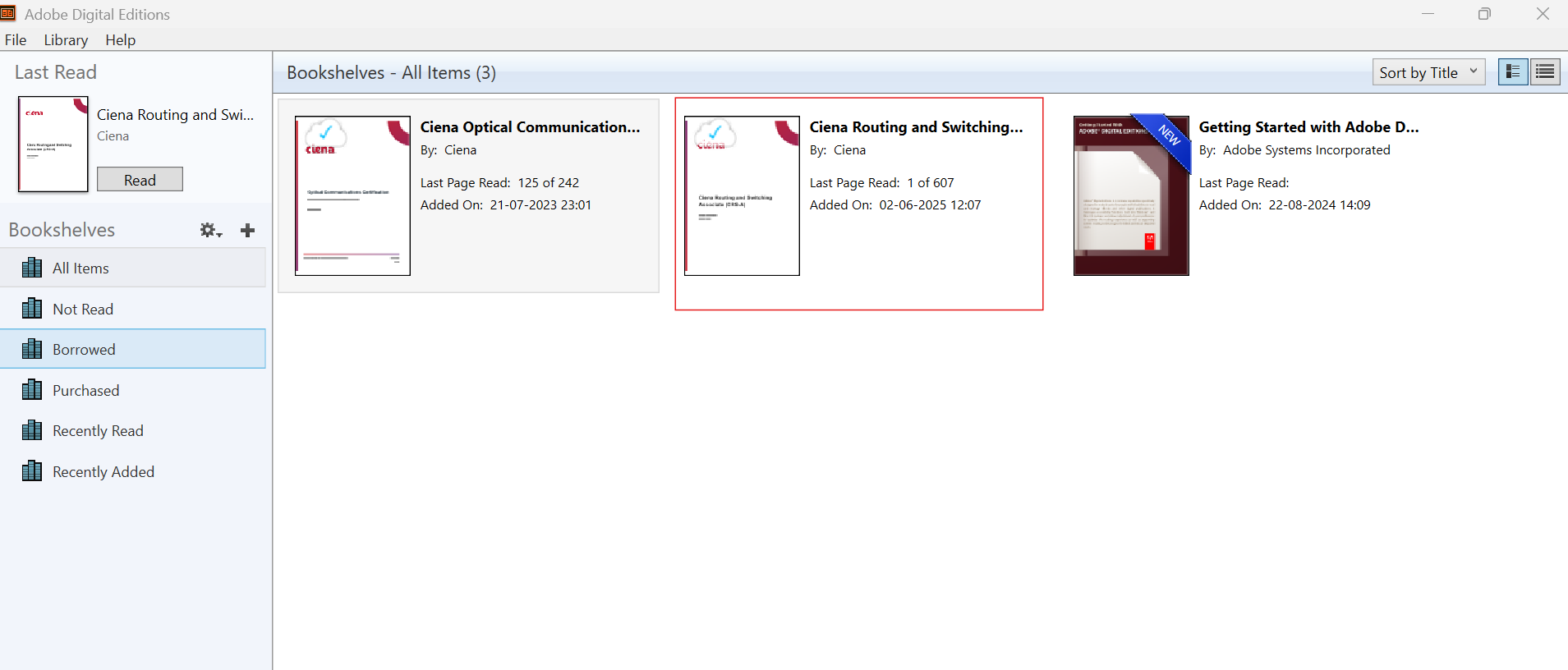Image resolution: width=1568 pixels, height=670 pixels.
Task: Click 'Last Page Read: 125 of 242' text
Action: pyautogui.click(x=499, y=183)
